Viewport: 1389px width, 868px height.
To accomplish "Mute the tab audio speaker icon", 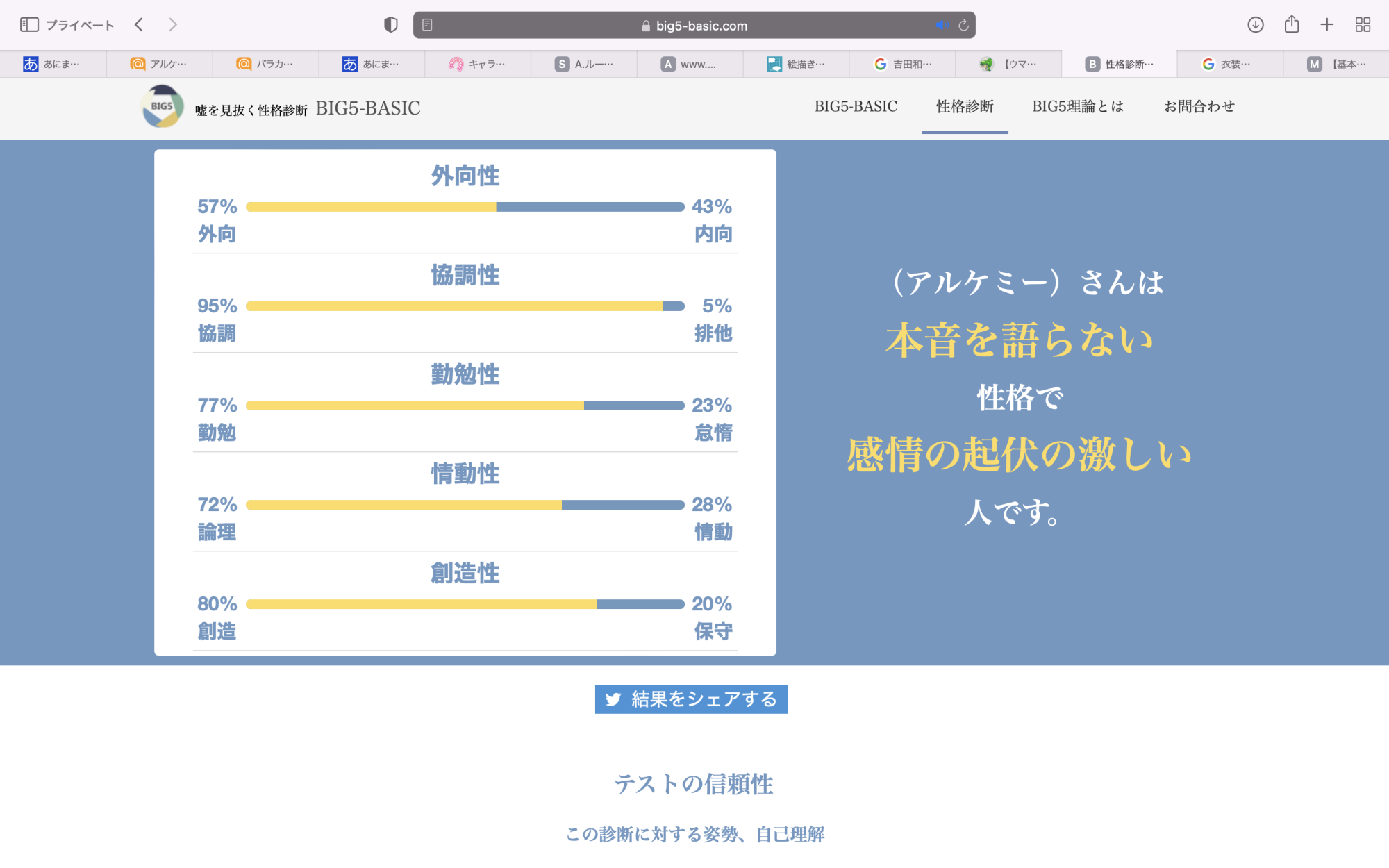I will (940, 25).
